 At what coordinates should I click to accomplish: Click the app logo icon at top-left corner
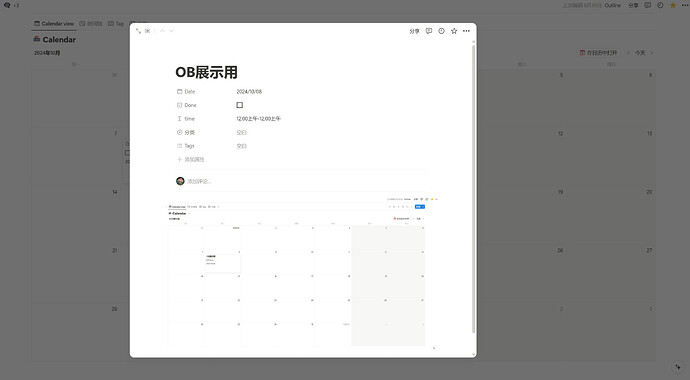[x=7, y=5]
